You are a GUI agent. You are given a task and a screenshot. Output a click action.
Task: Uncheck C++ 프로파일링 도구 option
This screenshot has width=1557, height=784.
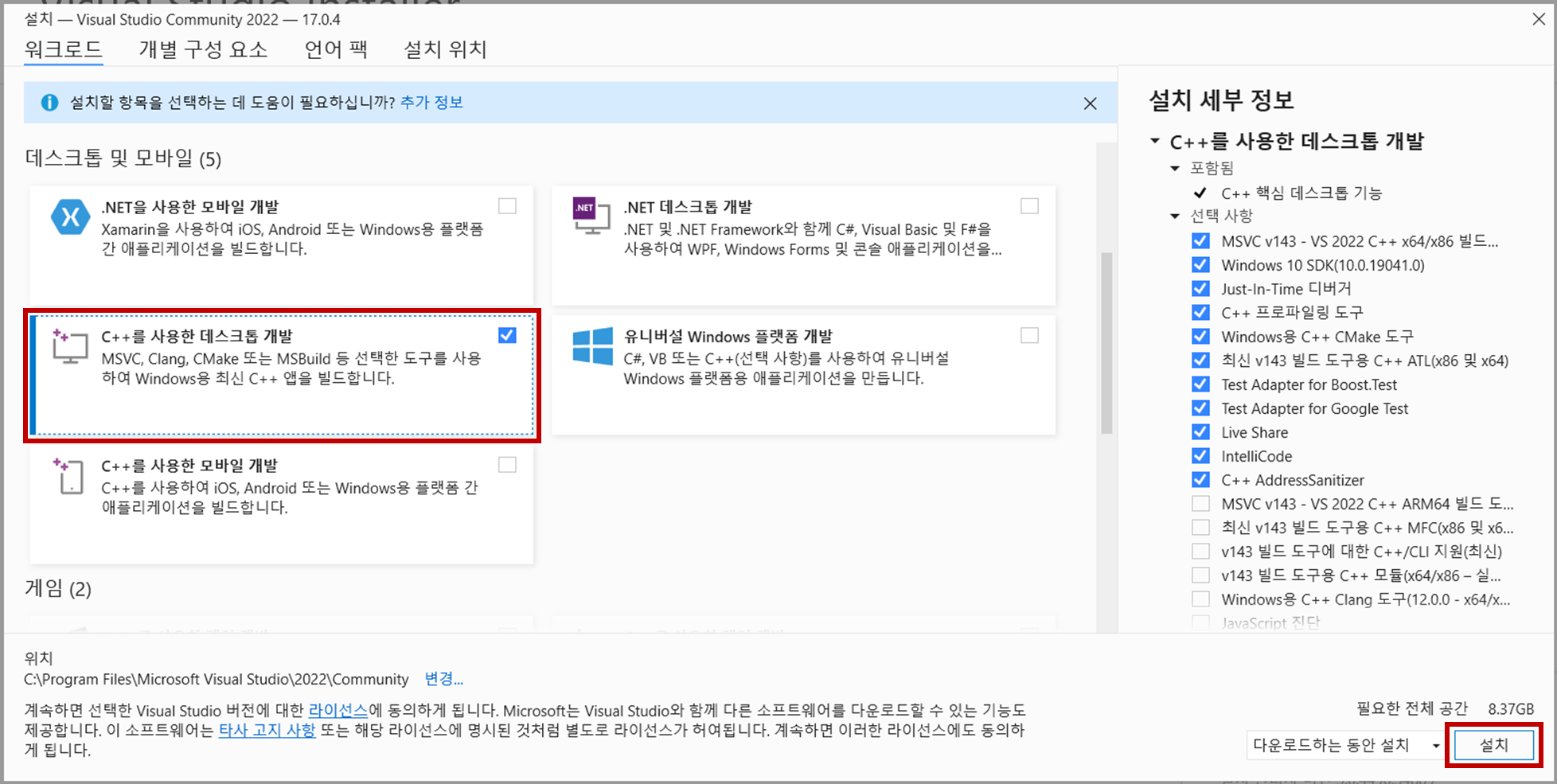coord(1200,312)
